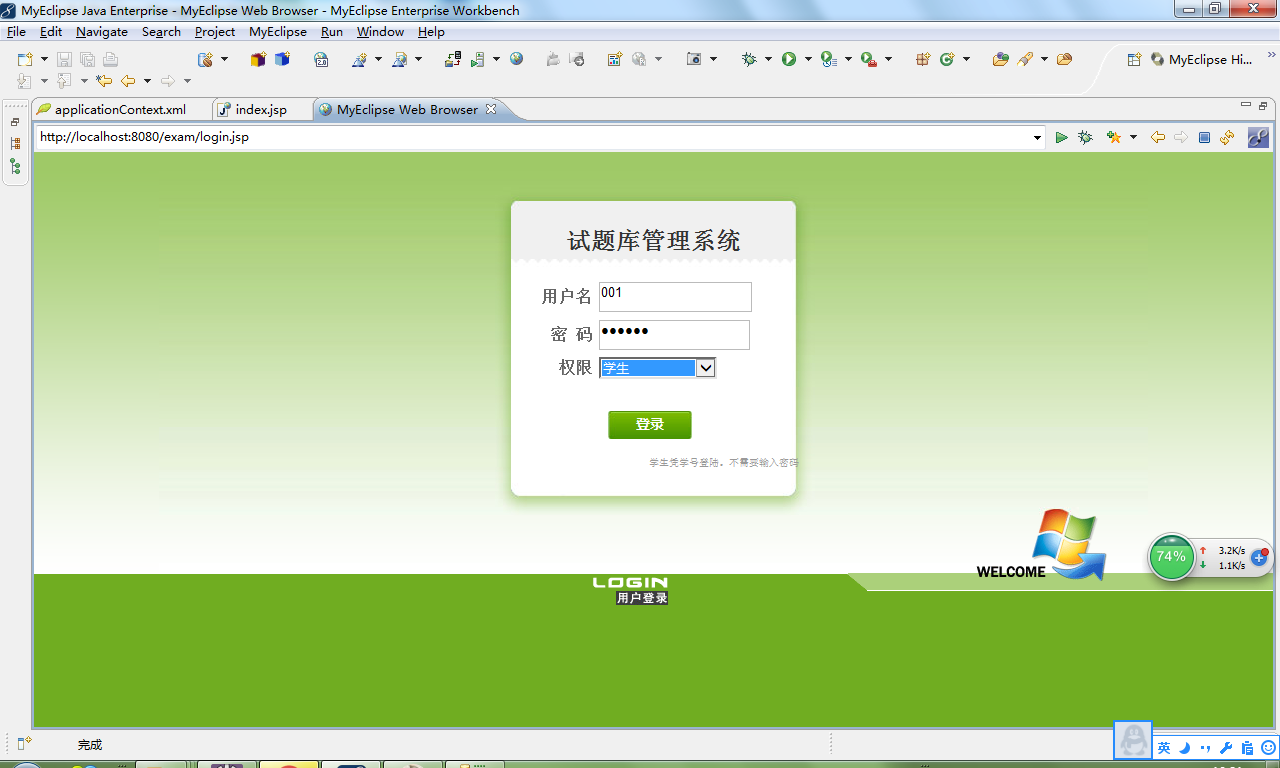Click the 74% circular progress indicator in tray

1171,557
